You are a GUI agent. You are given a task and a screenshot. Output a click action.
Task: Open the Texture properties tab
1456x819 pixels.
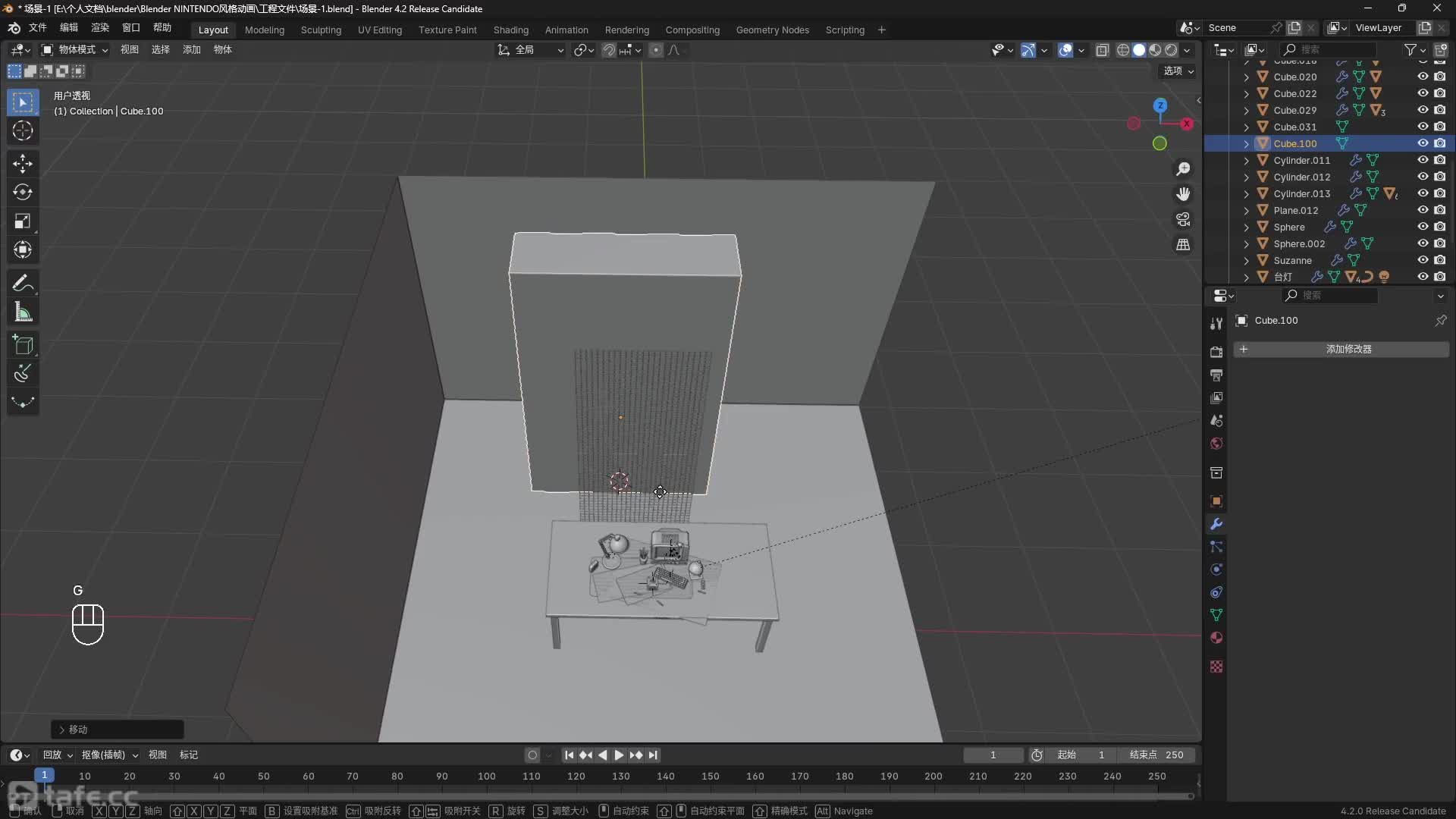1216,667
